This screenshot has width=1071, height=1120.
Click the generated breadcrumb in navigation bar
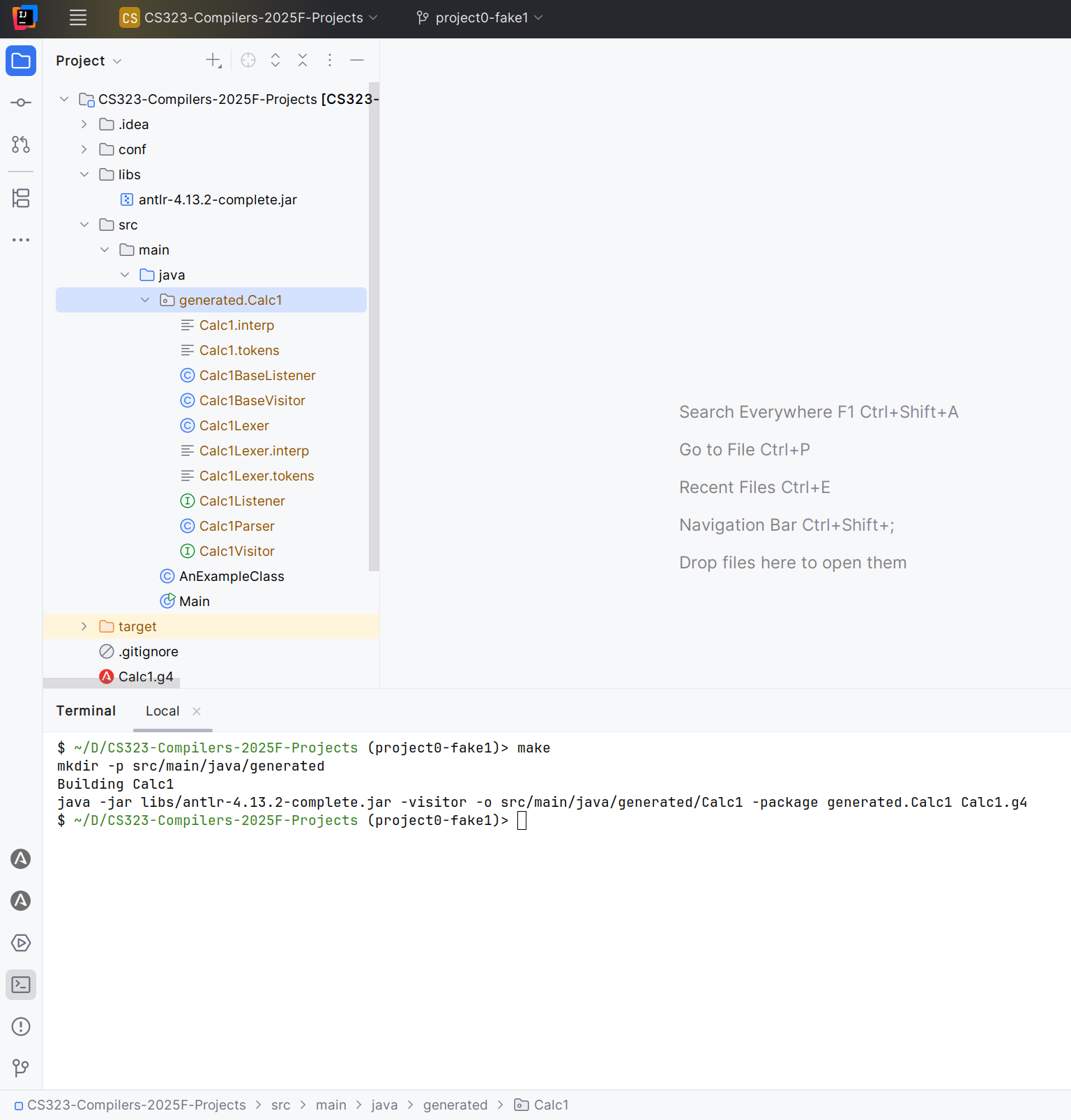pos(455,1105)
